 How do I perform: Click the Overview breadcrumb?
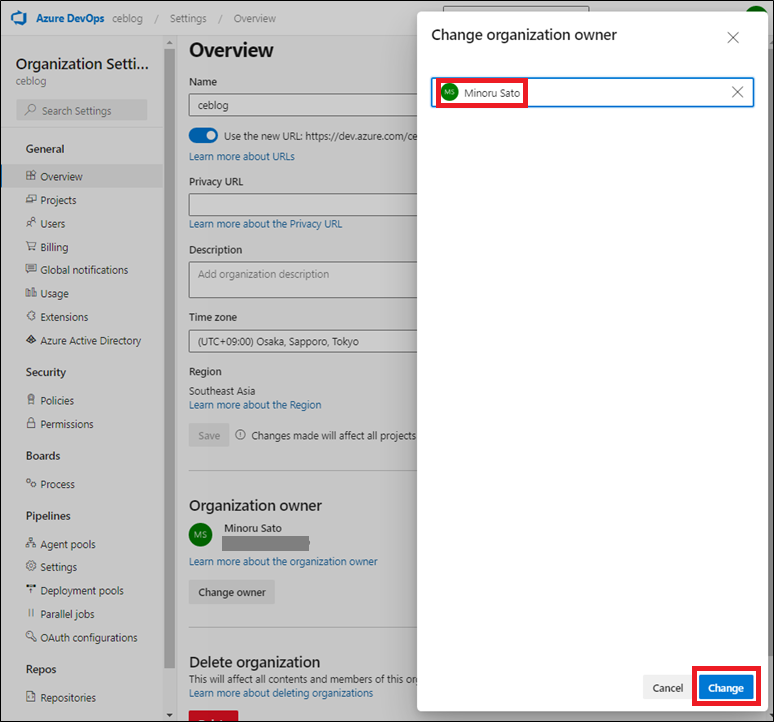click(x=255, y=18)
